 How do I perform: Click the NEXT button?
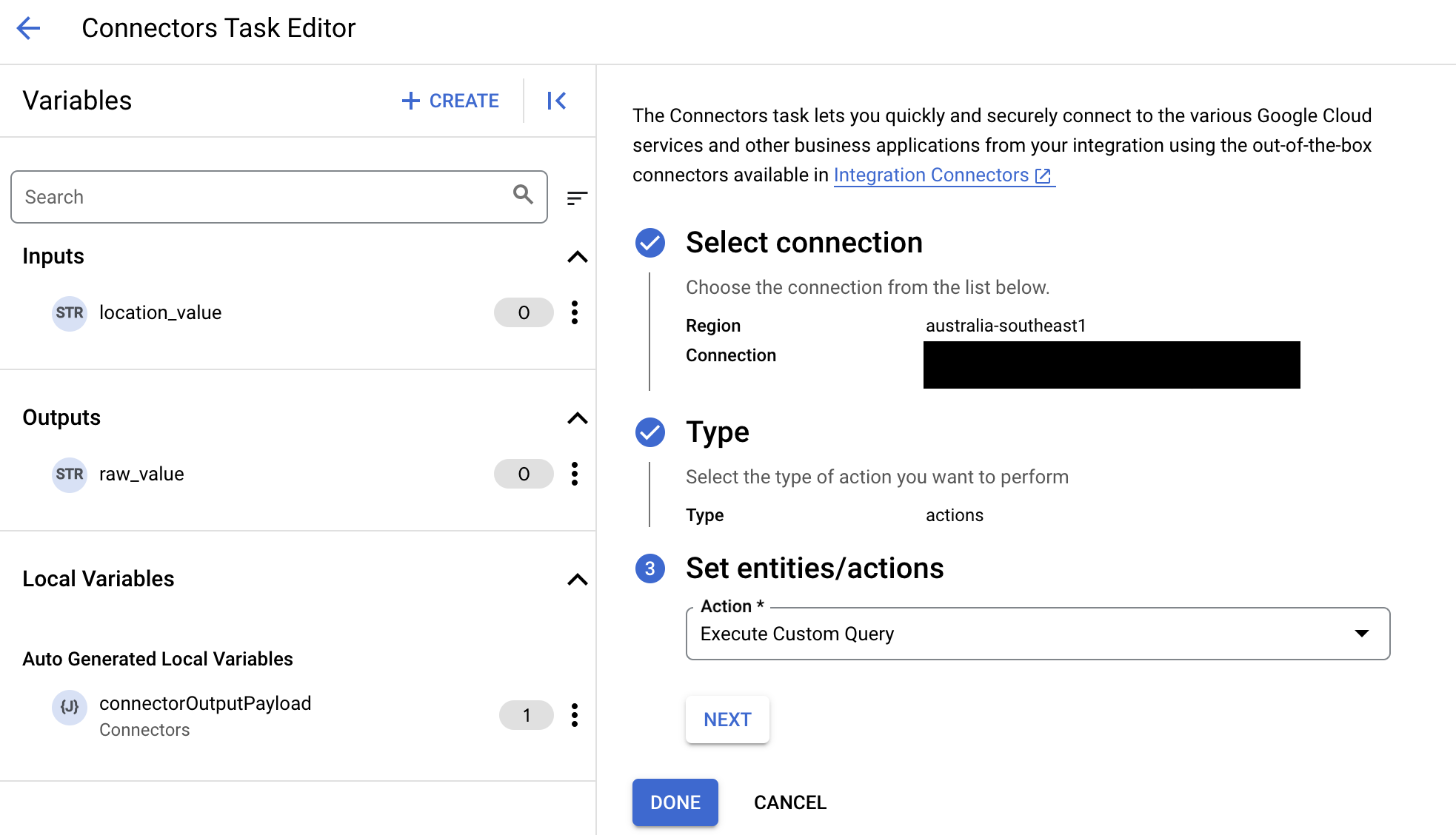pos(727,718)
